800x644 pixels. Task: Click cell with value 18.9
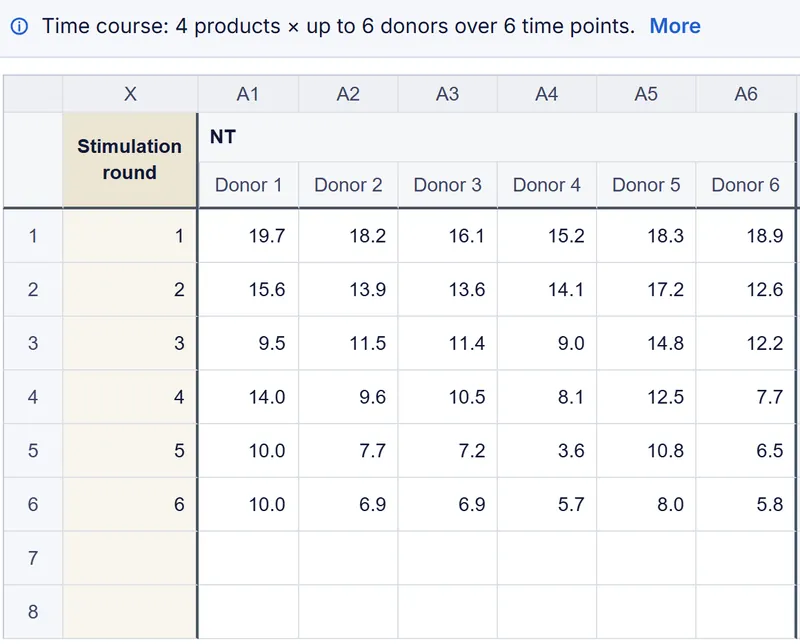click(745, 236)
